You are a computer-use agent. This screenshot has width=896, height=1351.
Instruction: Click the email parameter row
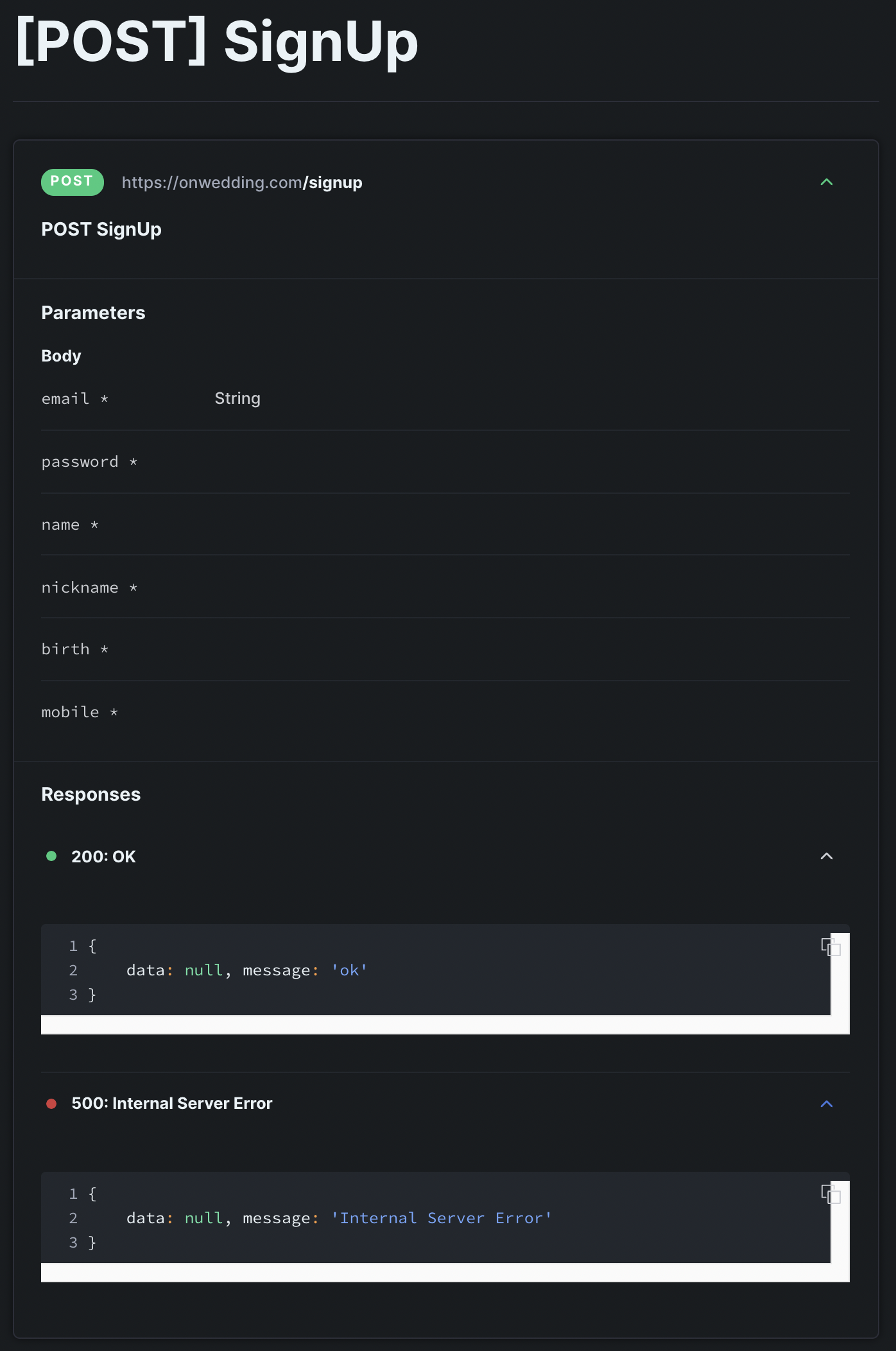[445, 399]
